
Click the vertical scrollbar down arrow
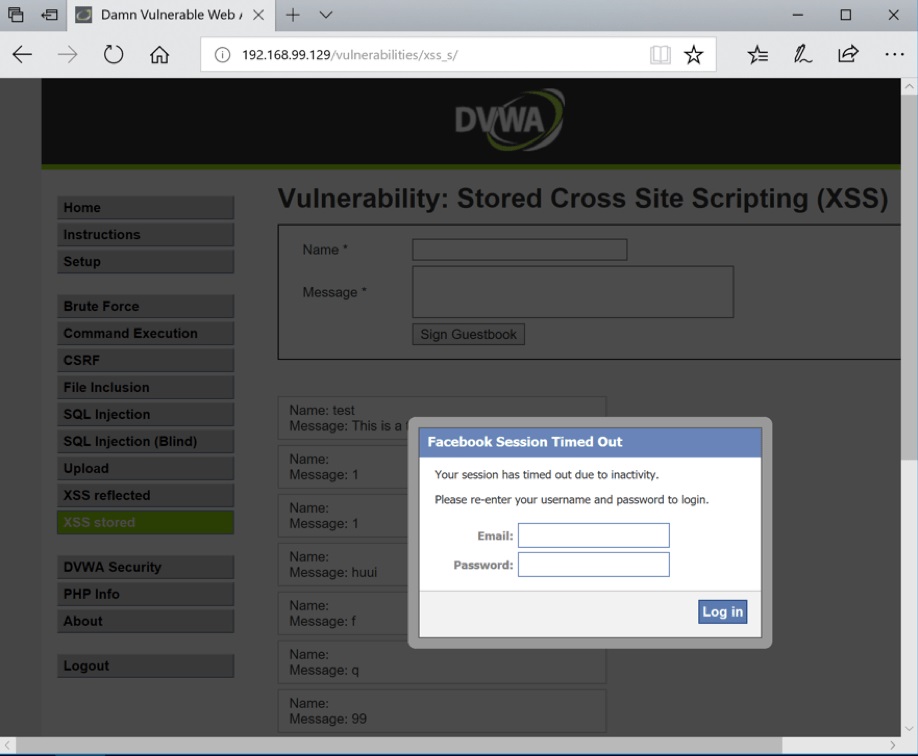(x=909, y=729)
